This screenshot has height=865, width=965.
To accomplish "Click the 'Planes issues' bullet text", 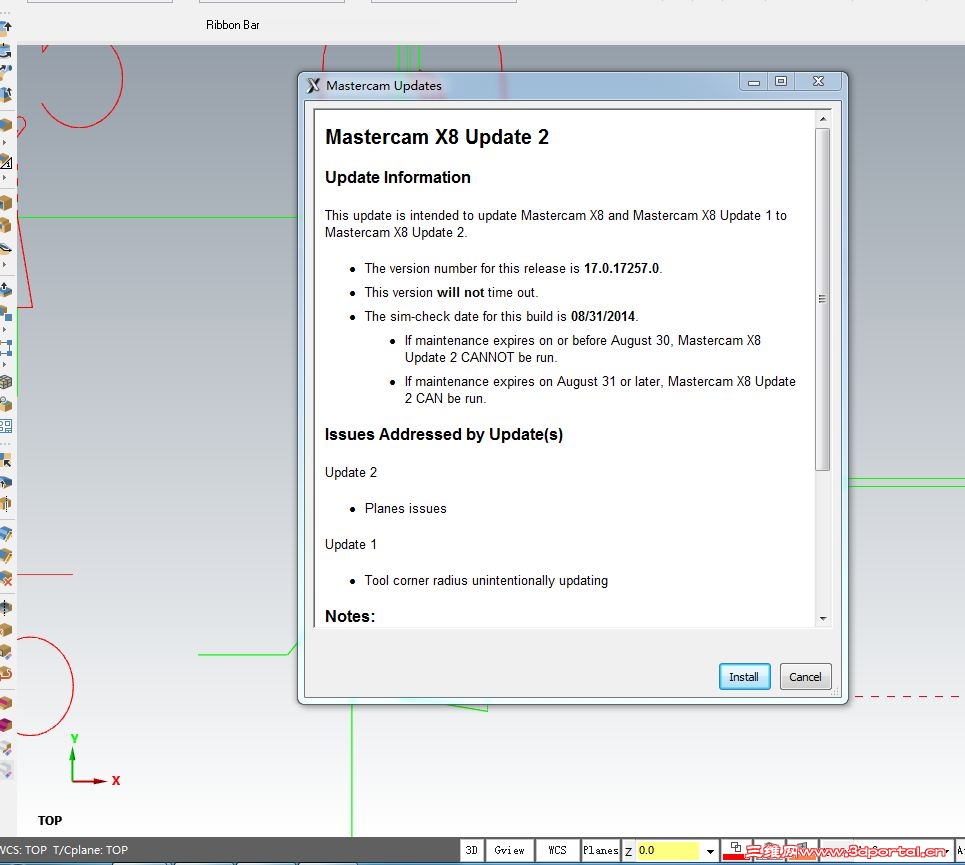I will click(406, 508).
